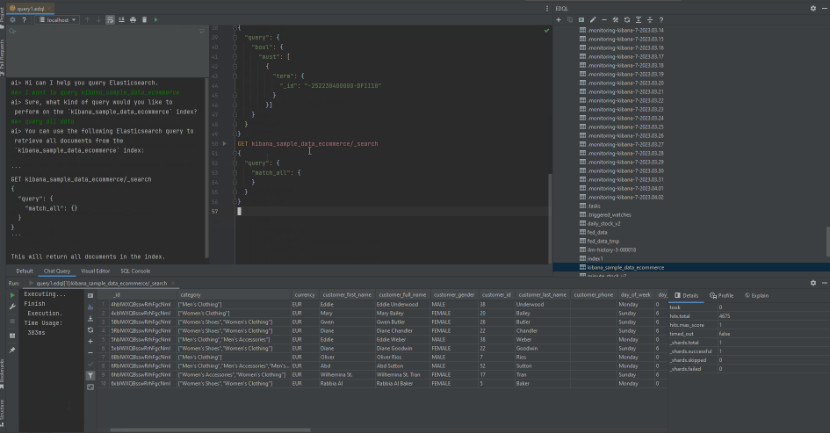This screenshot has height=433, width=830.
Task: Open the SQL Console tab
Action: point(135,271)
